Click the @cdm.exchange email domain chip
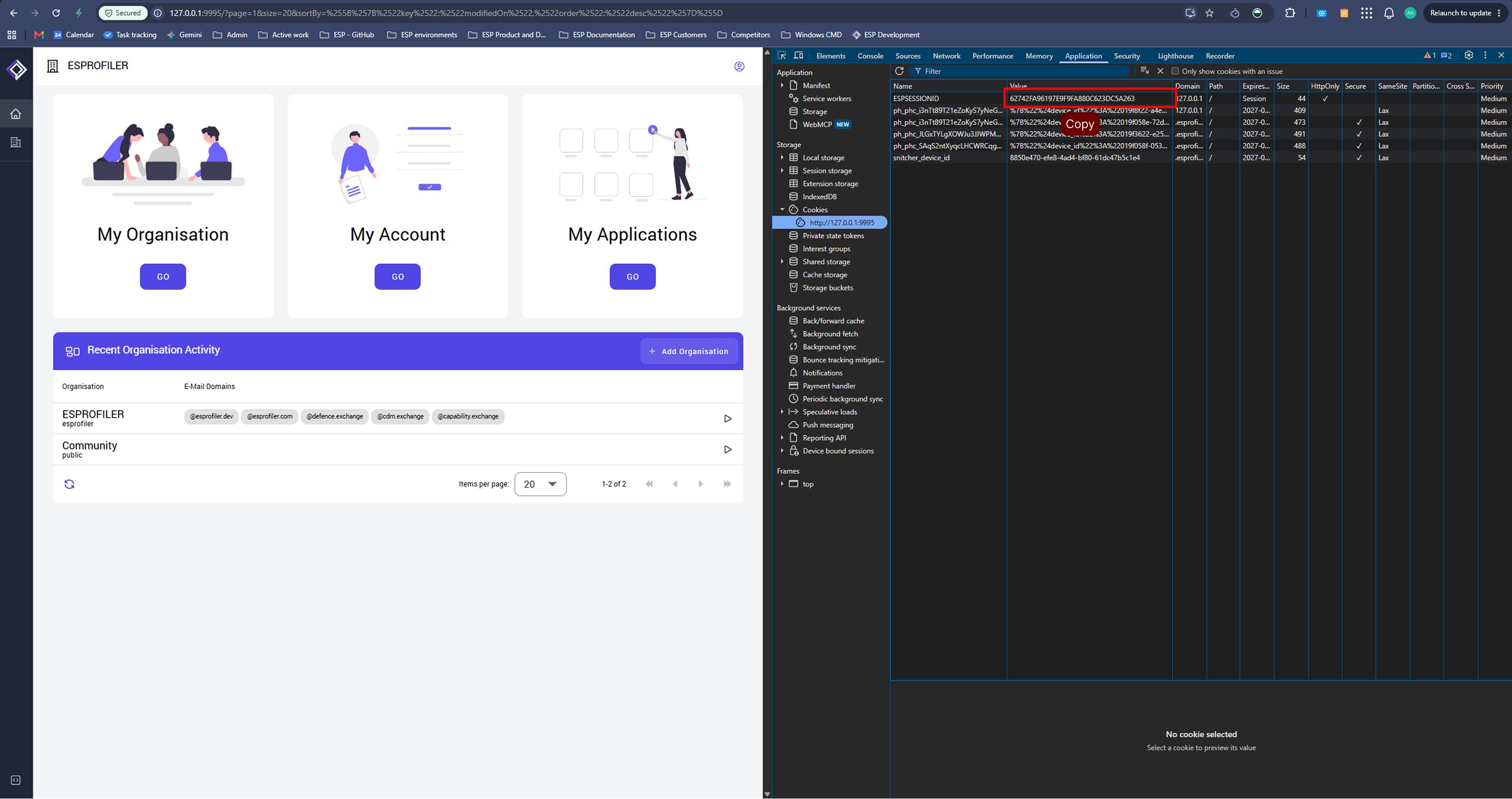 click(x=400, y=417)
